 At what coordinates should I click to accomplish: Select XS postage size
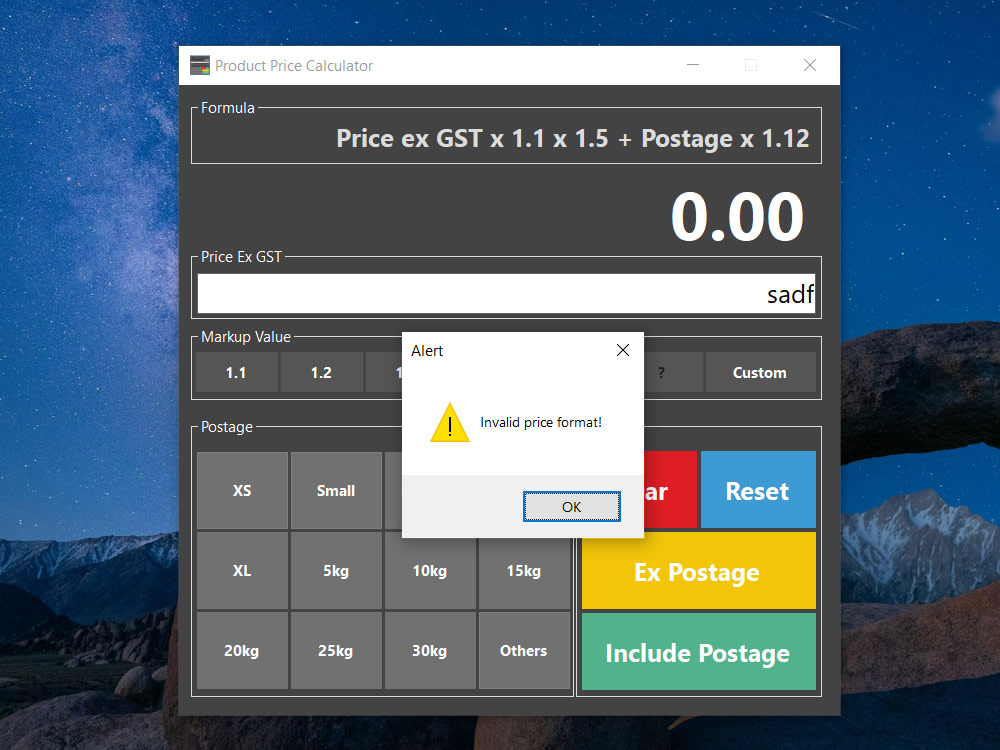tap(242, 490)
